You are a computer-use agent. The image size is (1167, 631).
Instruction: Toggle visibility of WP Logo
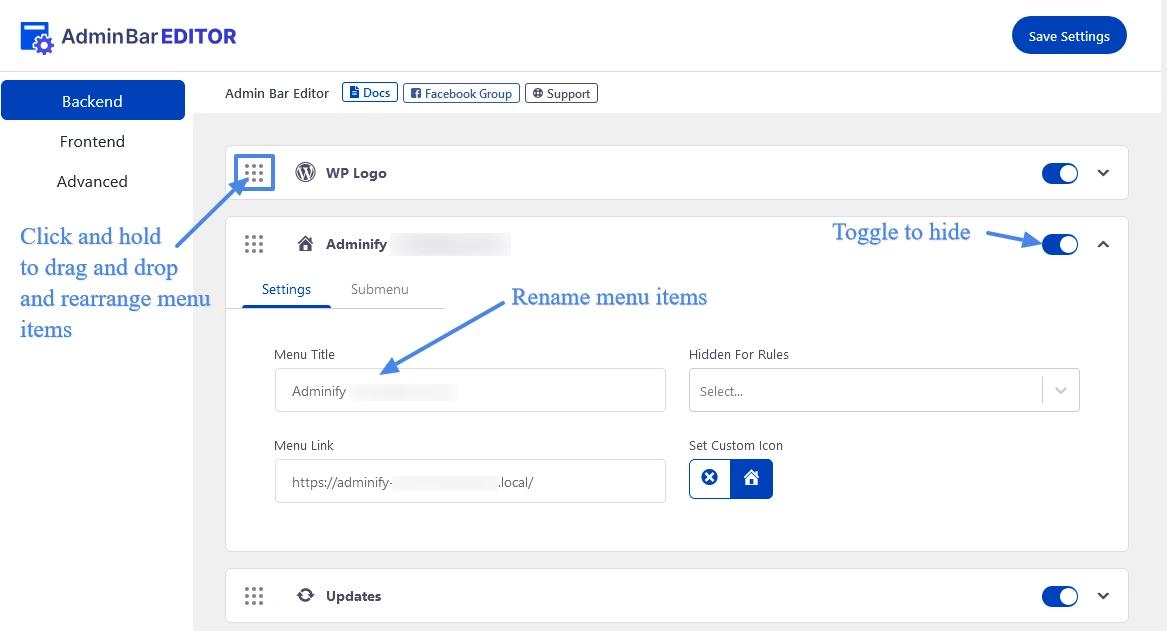[1059, 172]
